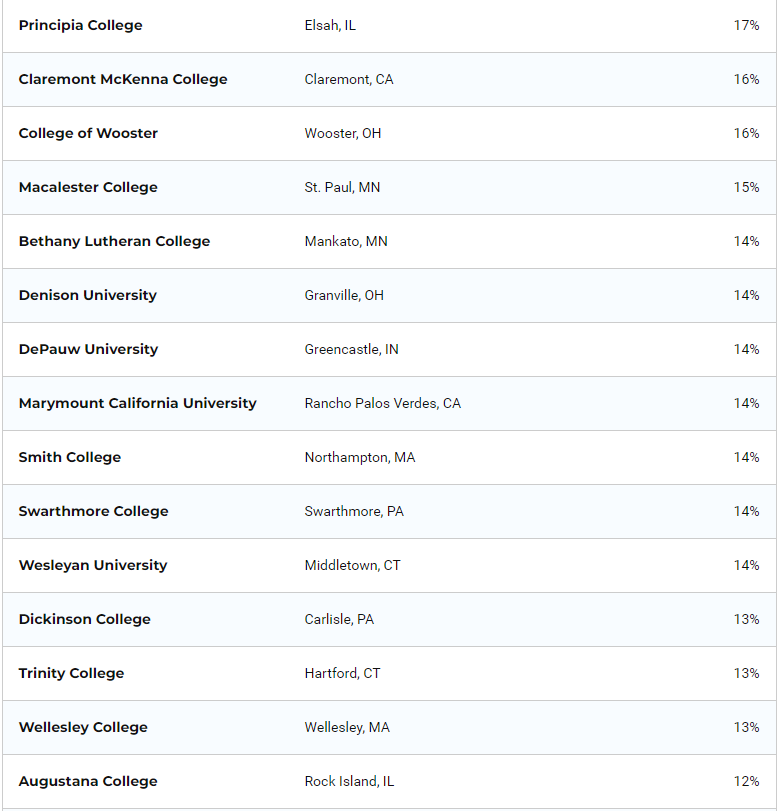779x811 pixels.
Task: Click the 12% value for Augustana College
Action: click(x=746, y=781)
